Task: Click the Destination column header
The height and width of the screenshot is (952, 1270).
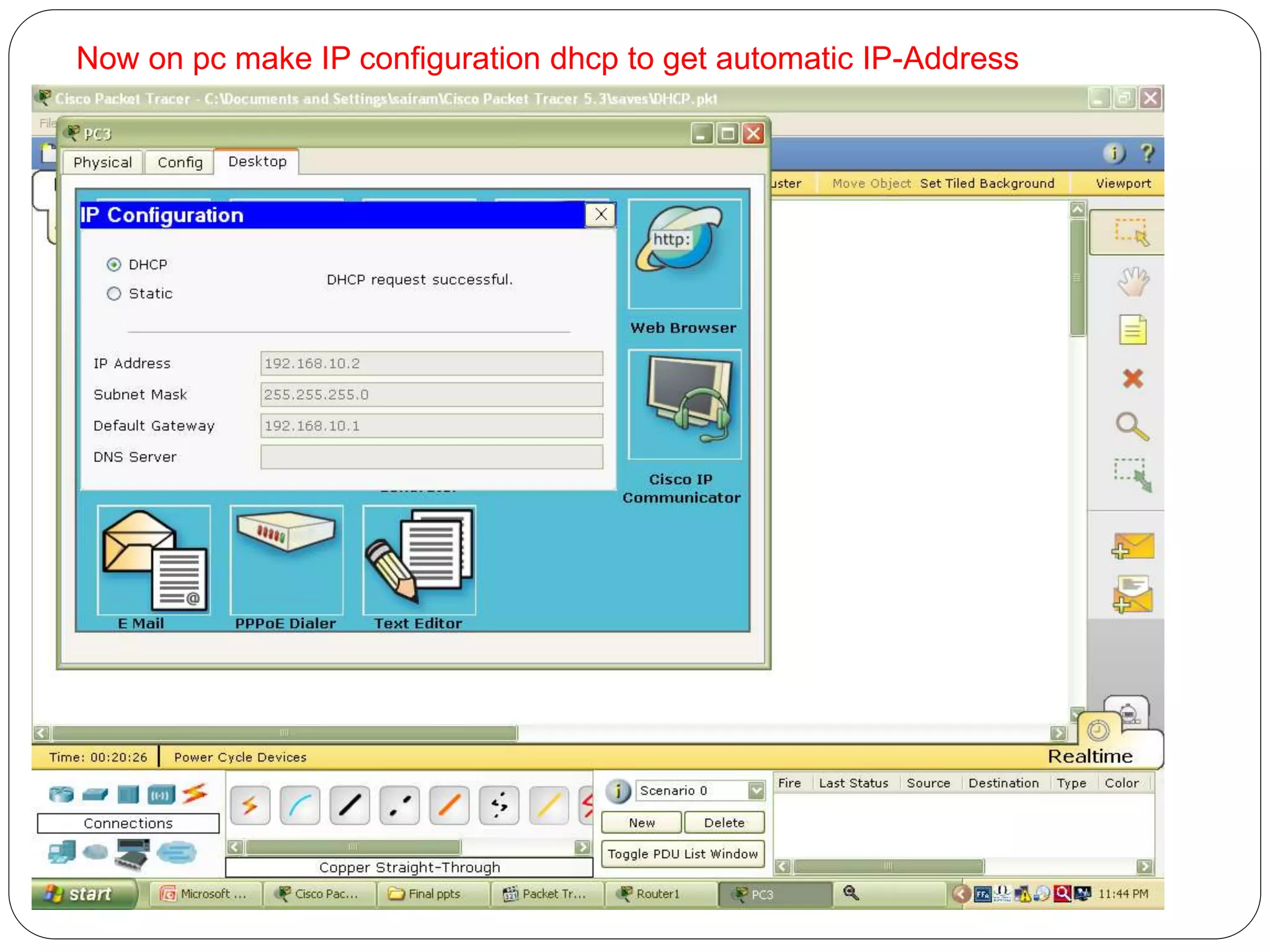Action: (x=1003, y=783)
